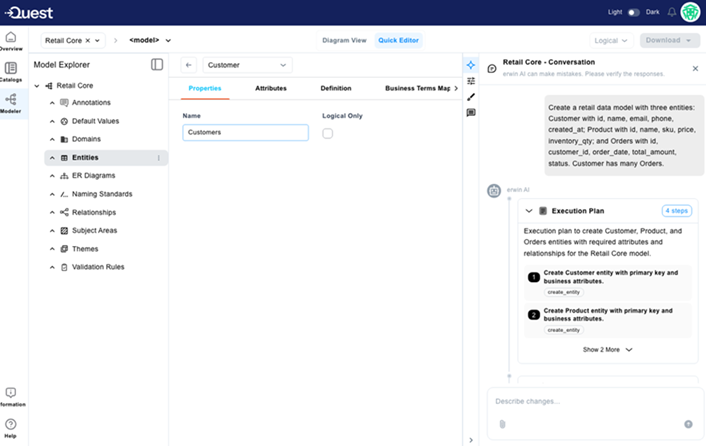Viewport: 706px width, 446px height.
Task: Click create_entity tag under step 2
Action: click(x=564, y=330)
